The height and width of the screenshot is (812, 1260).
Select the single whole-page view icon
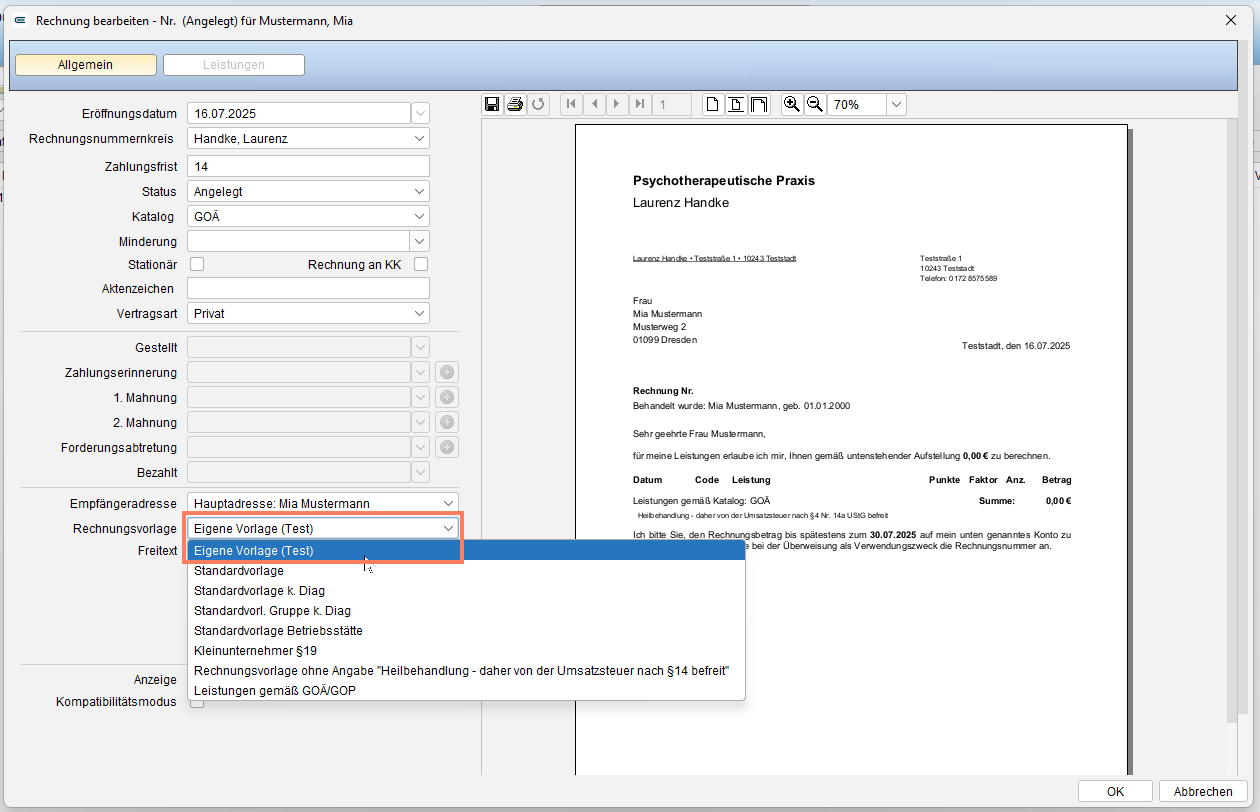point(713,104)
